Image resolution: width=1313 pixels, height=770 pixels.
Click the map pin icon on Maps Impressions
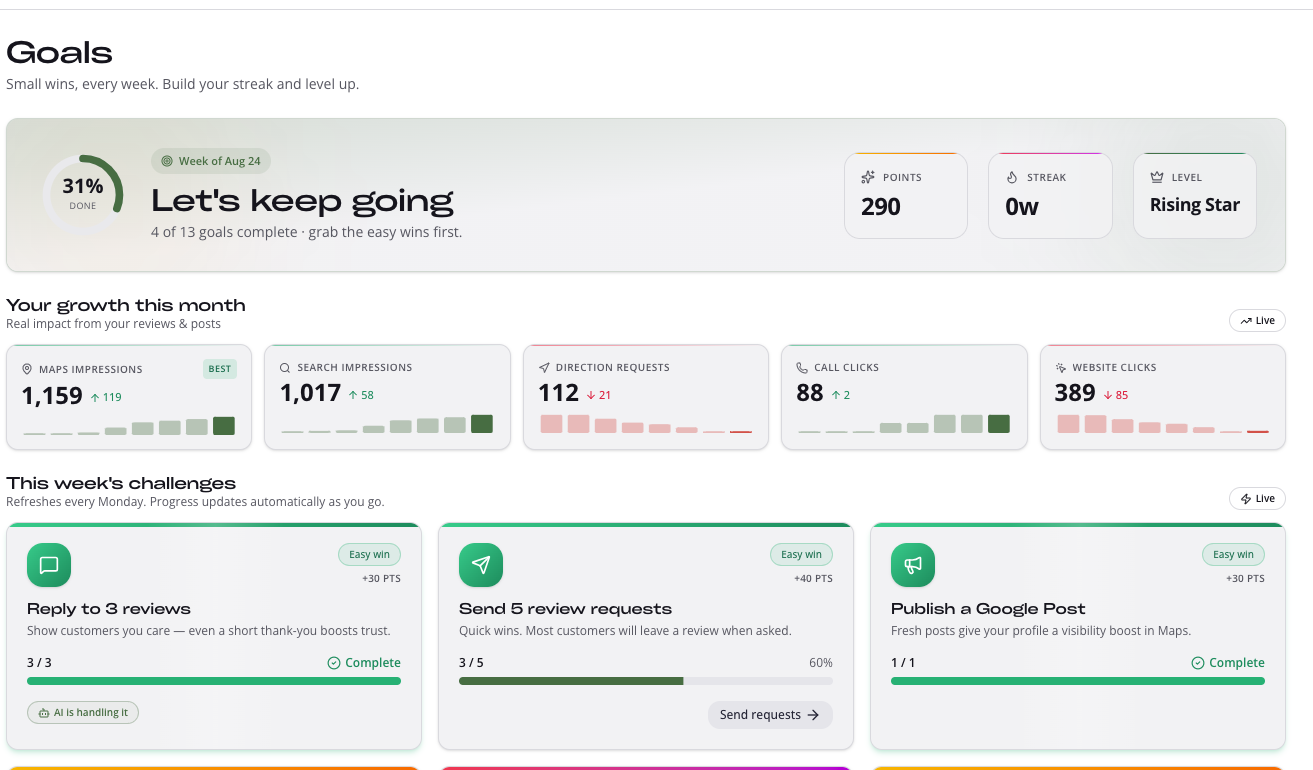click(27, 369)
